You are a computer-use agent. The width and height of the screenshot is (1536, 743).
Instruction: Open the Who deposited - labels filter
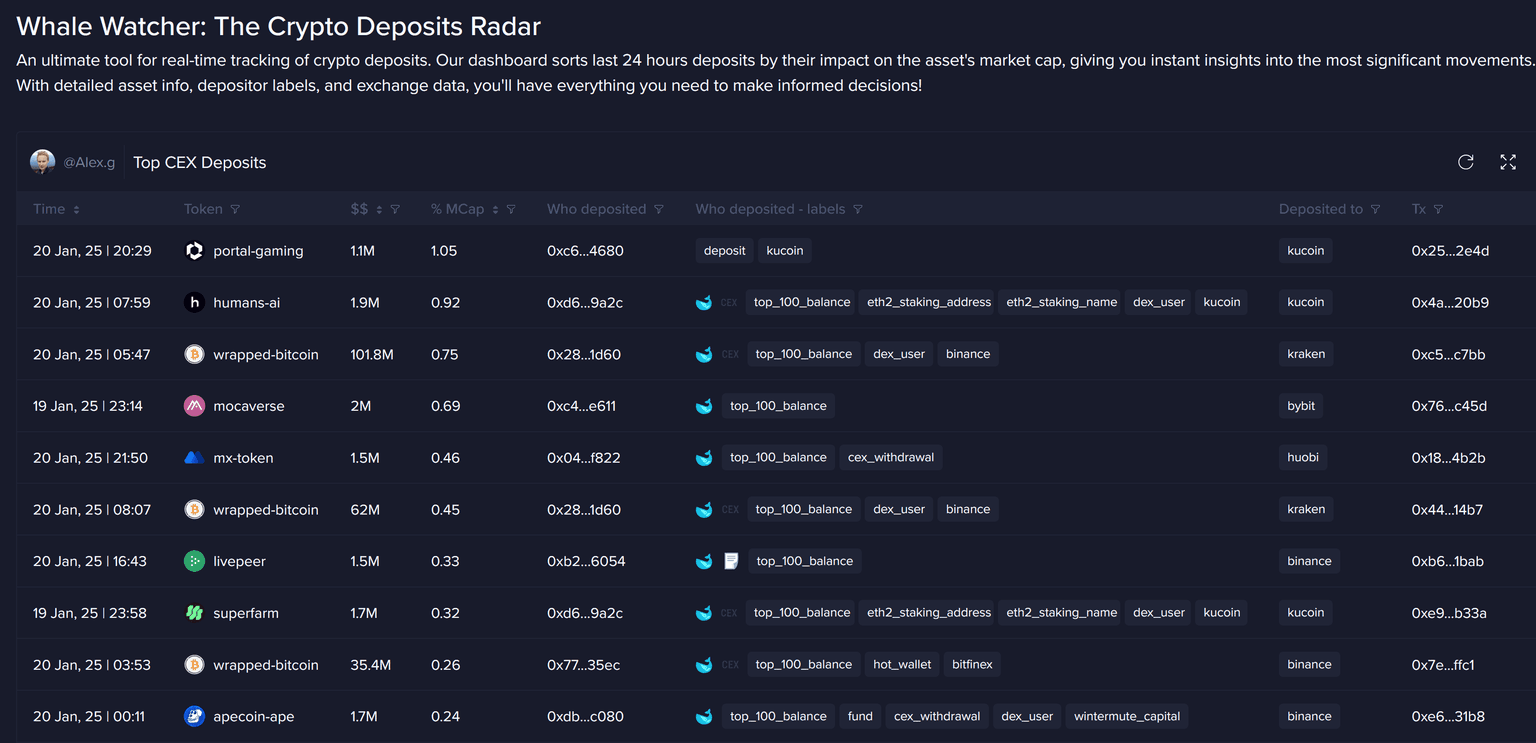858,210
